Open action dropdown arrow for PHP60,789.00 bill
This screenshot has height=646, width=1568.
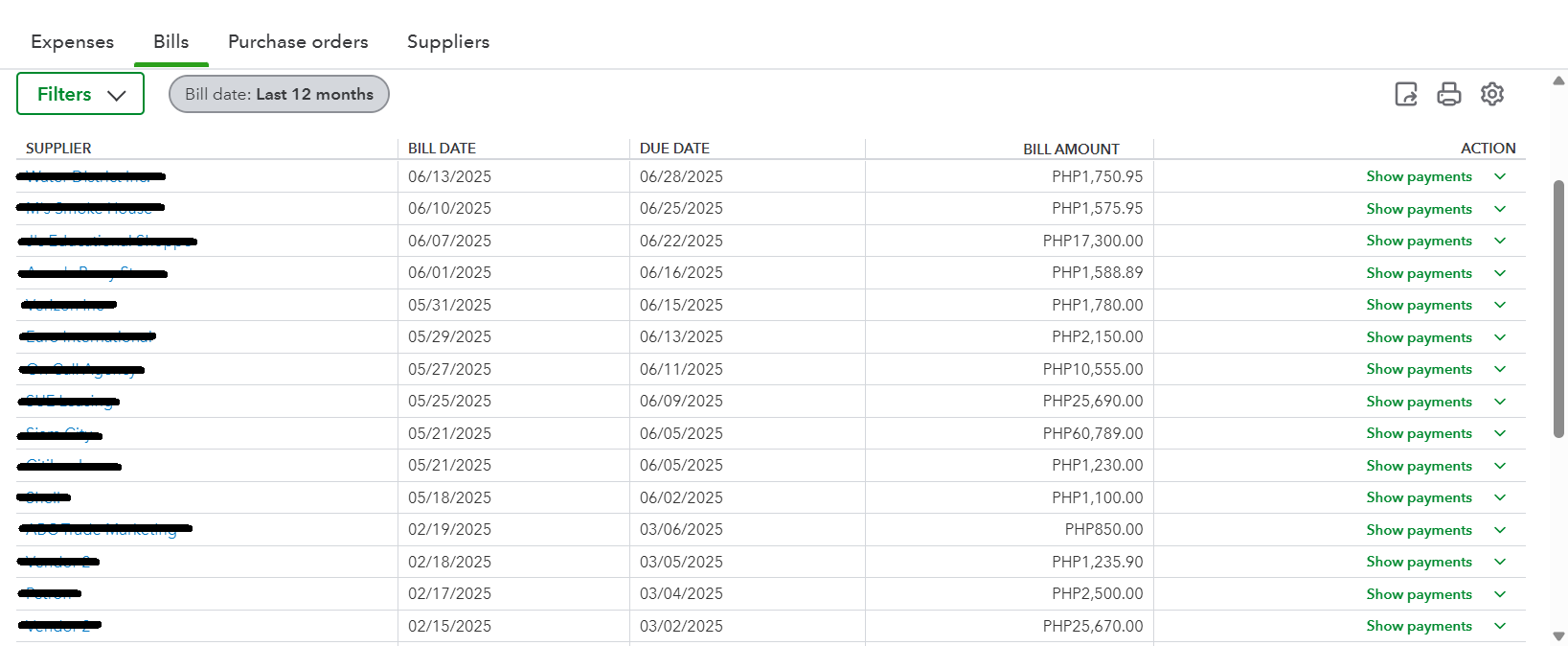1500,433
